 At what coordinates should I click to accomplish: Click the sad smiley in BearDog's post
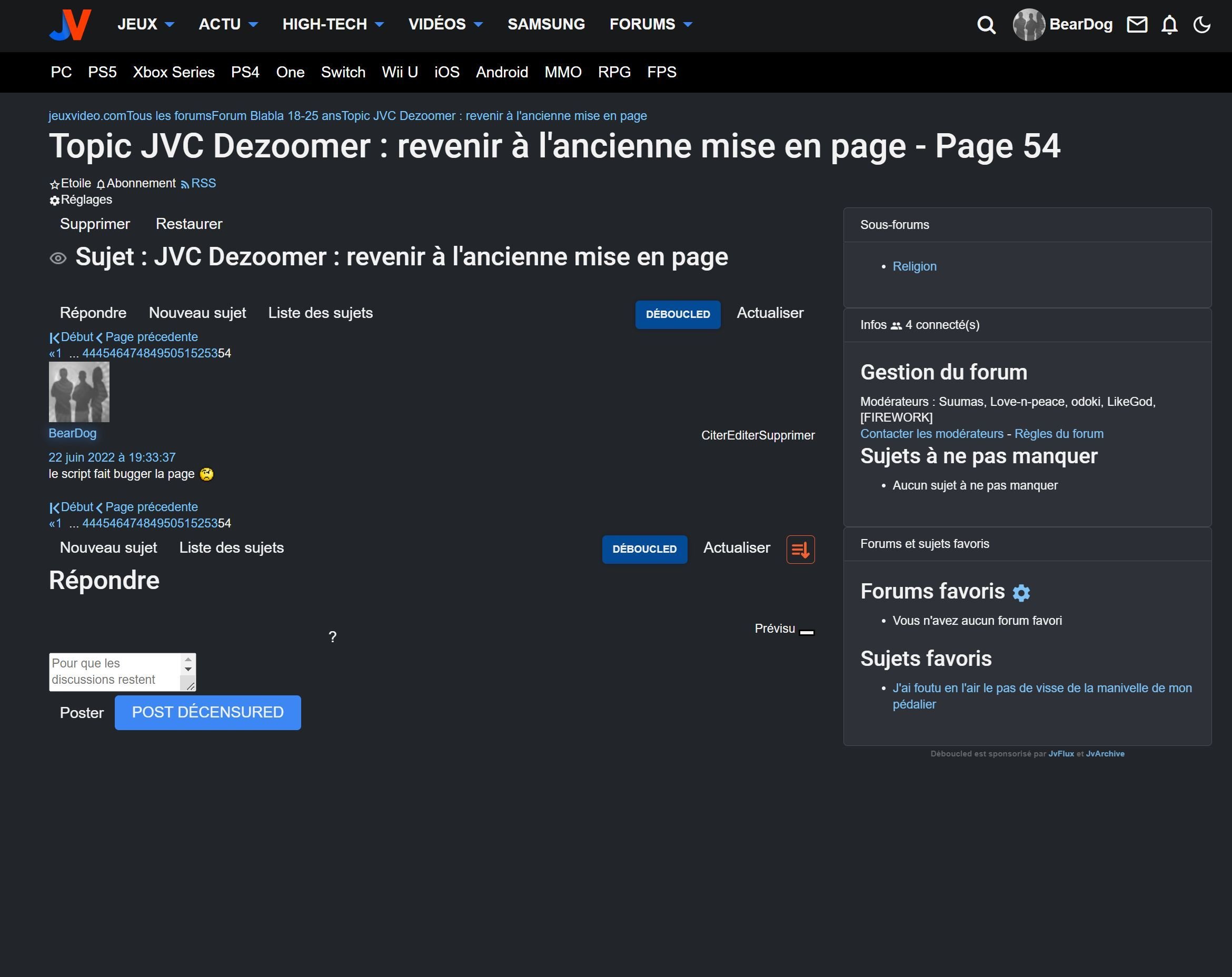pos(206,474)
